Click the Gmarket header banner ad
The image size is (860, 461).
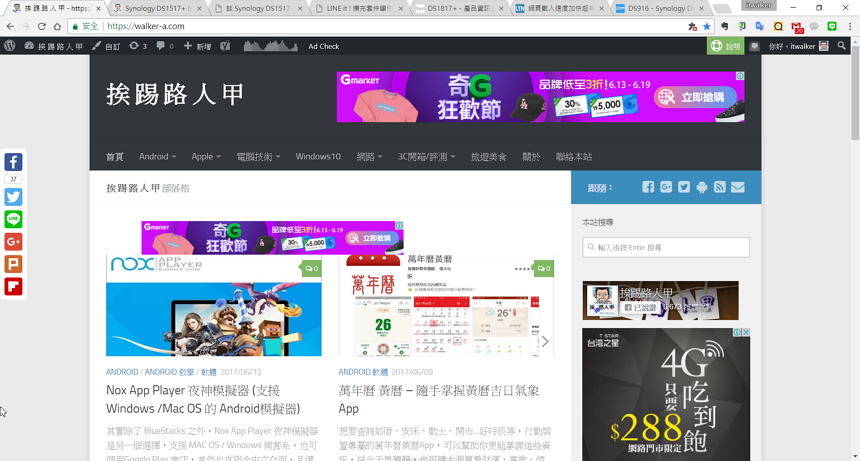click(541, 96)
